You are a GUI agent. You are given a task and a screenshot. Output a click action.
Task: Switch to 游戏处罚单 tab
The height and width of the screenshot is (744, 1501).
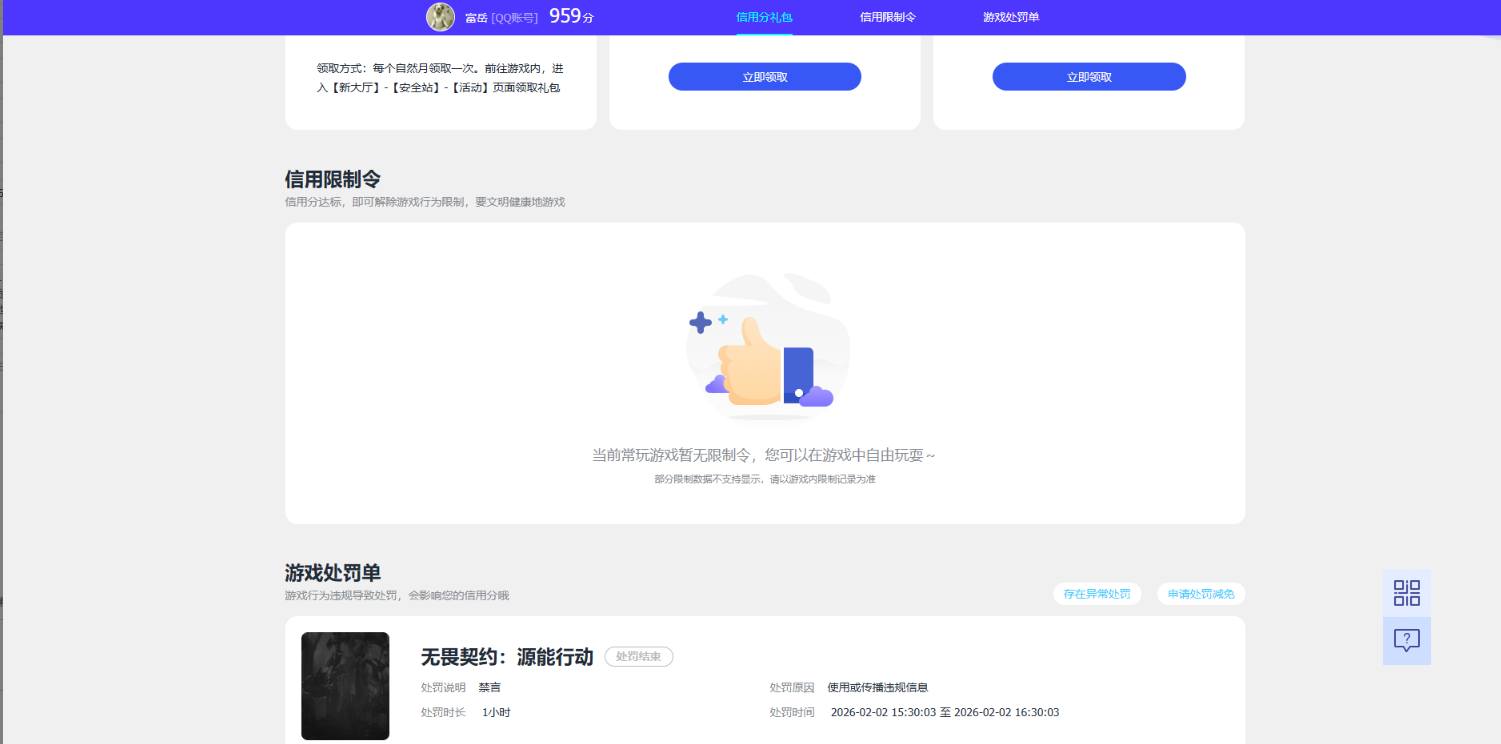point(1011,17)
